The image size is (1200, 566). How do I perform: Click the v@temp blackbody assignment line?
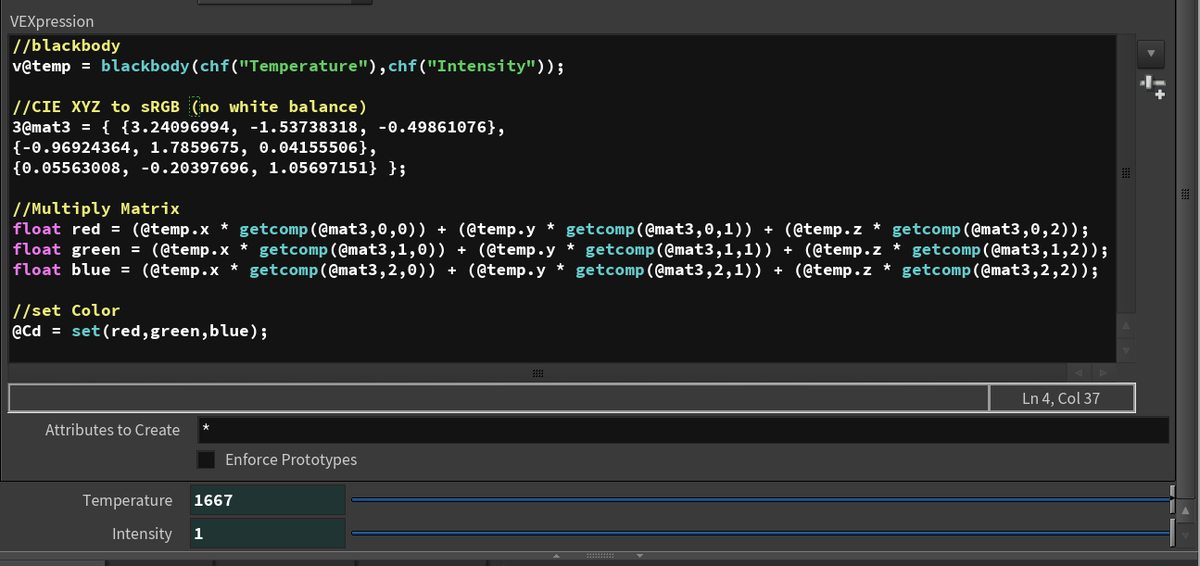(x=289, y=67)
